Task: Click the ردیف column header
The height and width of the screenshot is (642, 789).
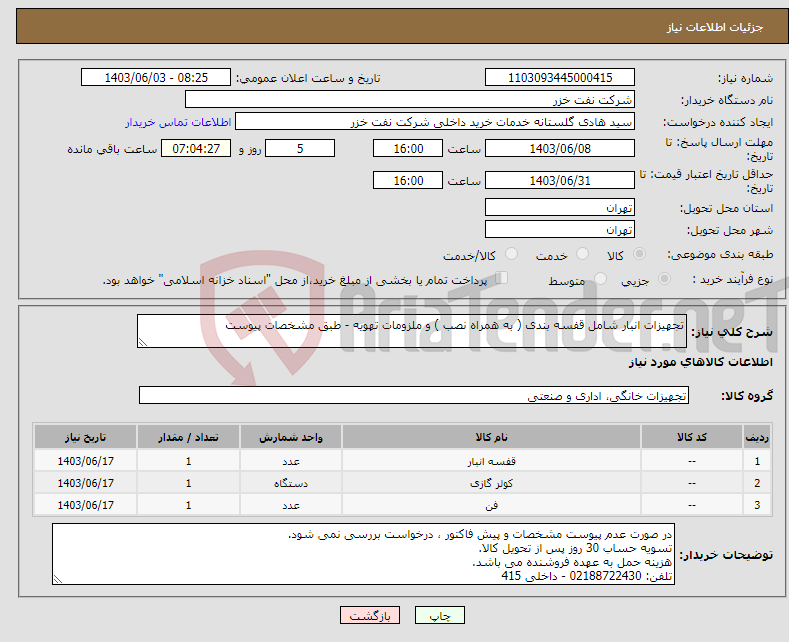Action: click(757, 437)
